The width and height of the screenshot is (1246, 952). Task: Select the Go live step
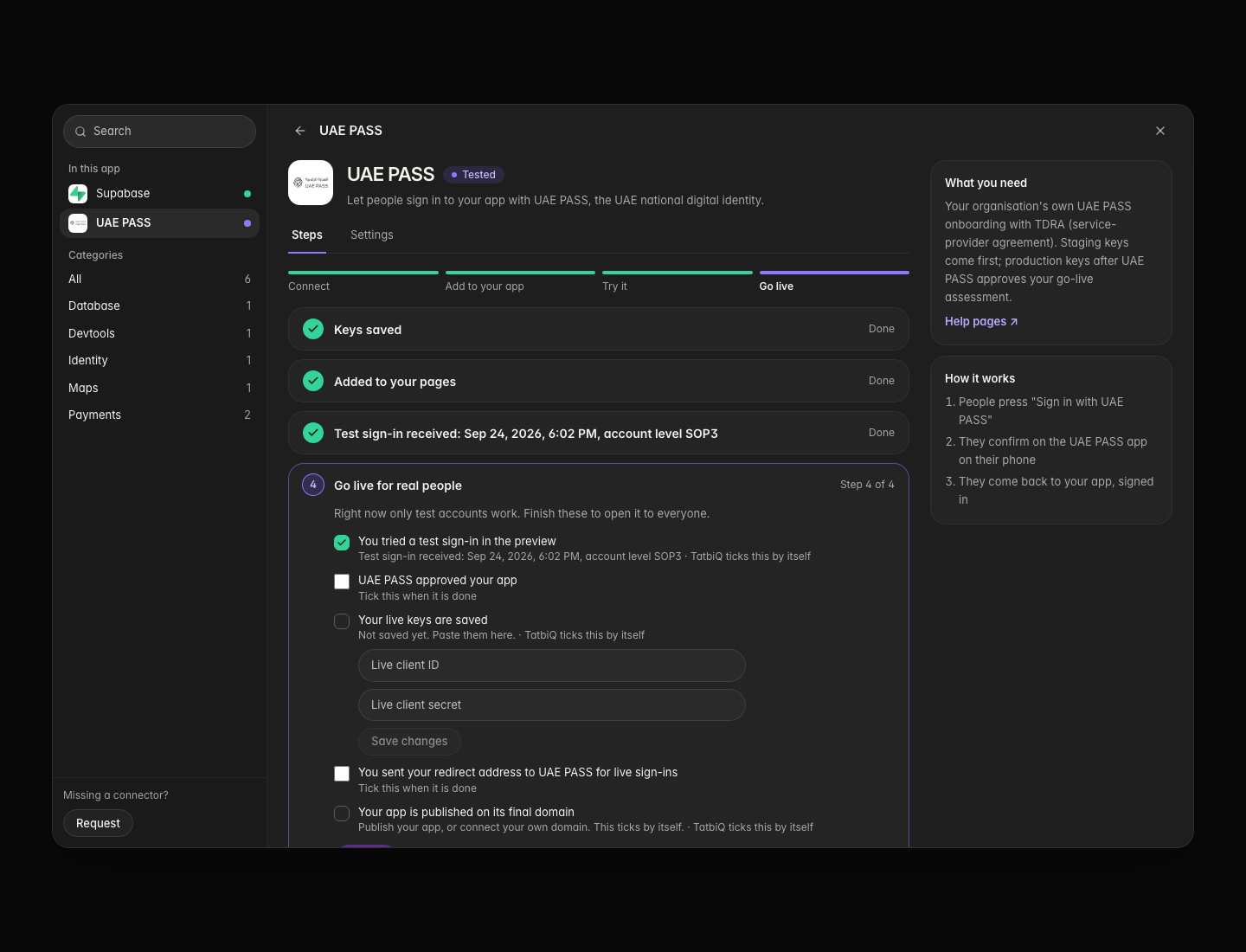click(x=834, y=280)
